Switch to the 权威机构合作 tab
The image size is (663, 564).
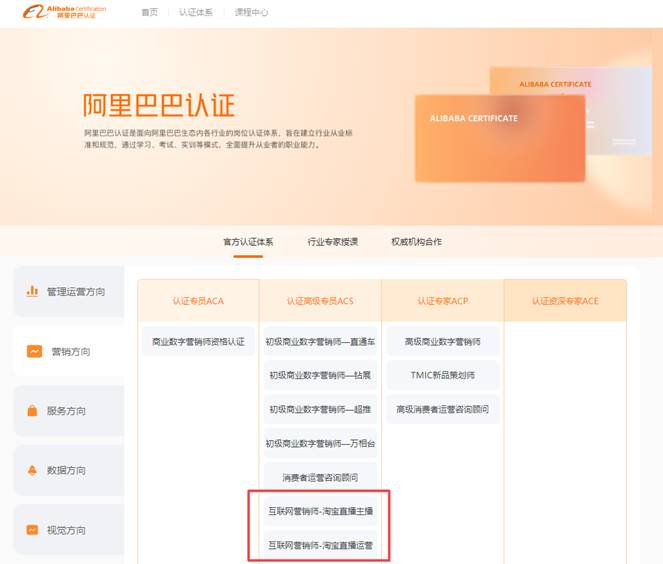pyautogui.click(x=416, y=242)
